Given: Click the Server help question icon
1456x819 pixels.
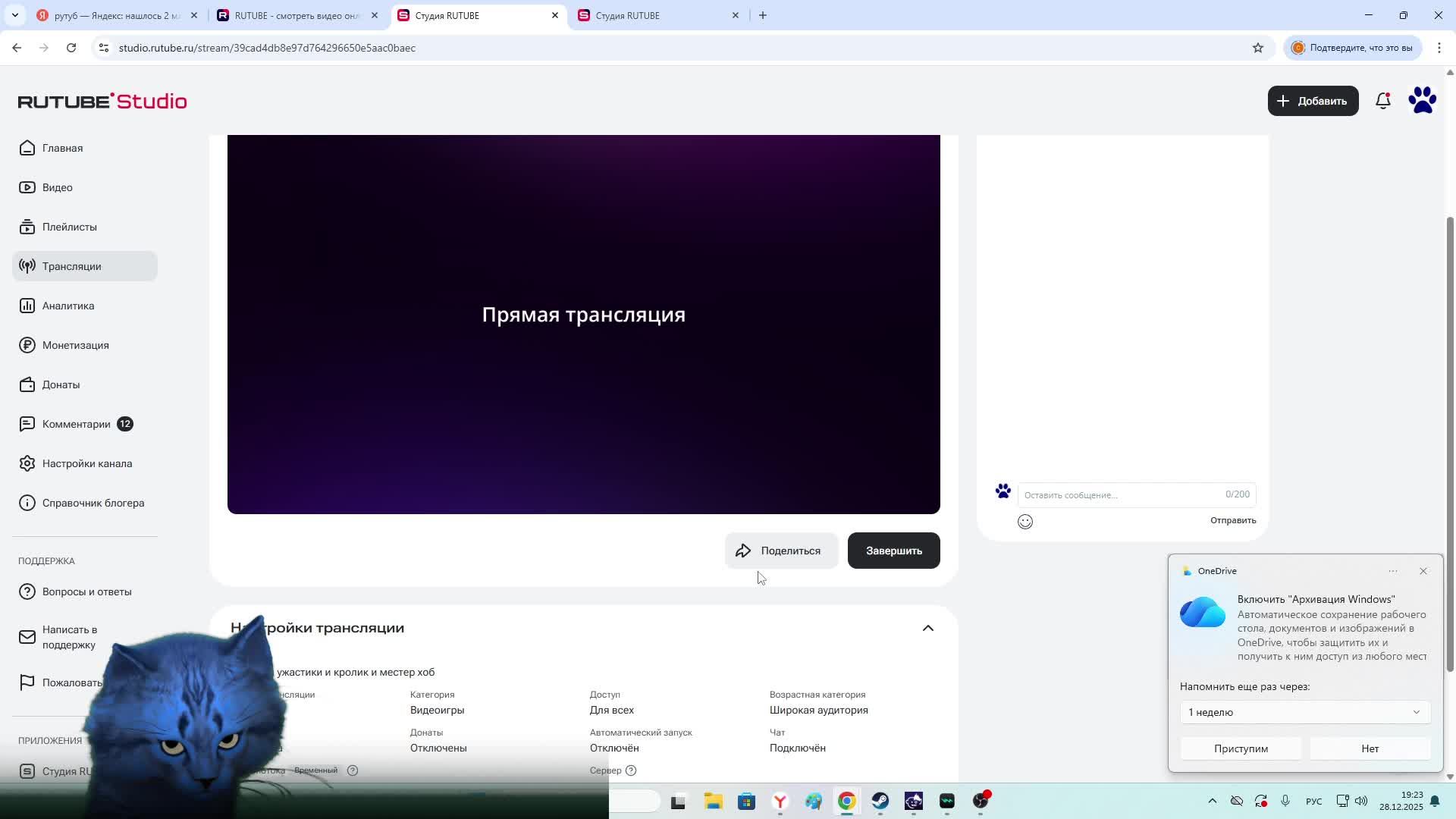Looking at the screenshot, I should click(631, 770).
